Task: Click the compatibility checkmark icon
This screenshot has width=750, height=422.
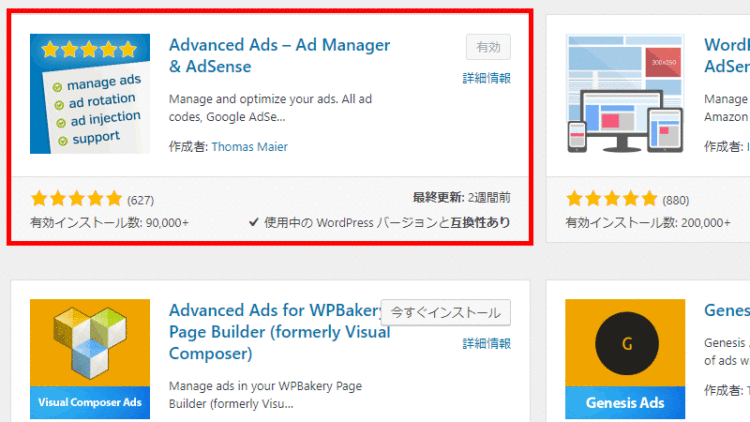Action: 255,222
